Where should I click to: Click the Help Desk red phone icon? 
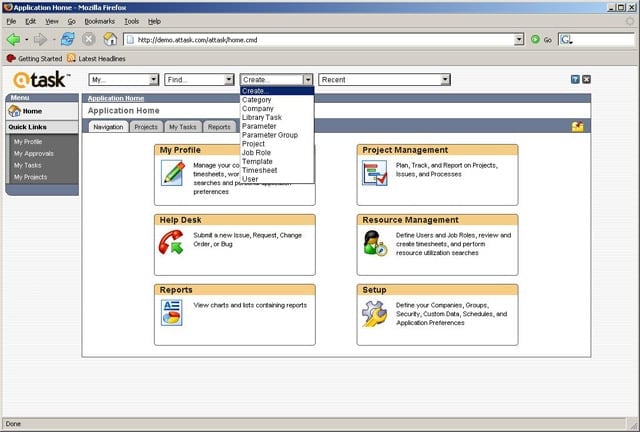pyautogui.click(x=171, y=243)
